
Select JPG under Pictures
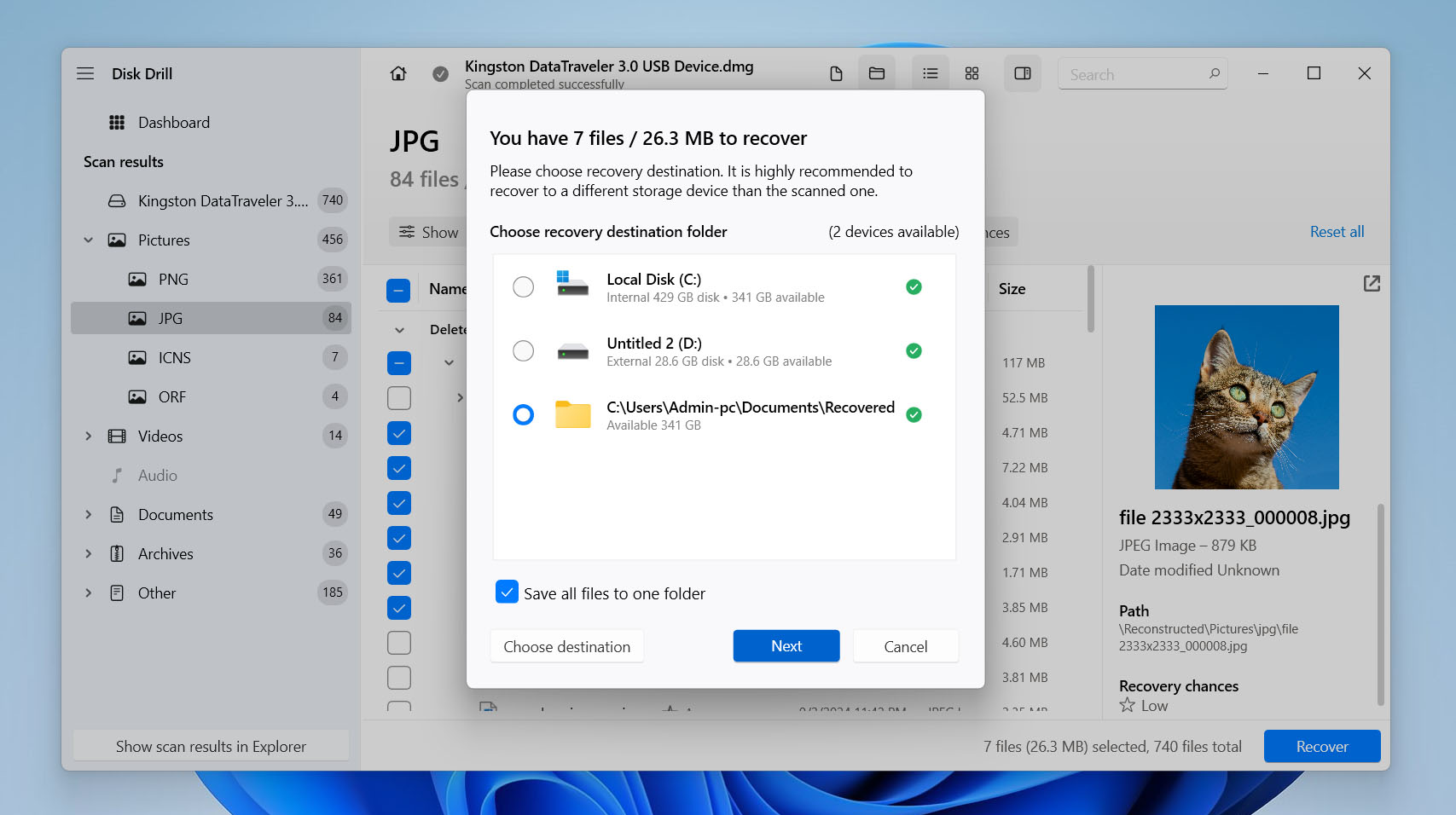[x=211, y=319]
